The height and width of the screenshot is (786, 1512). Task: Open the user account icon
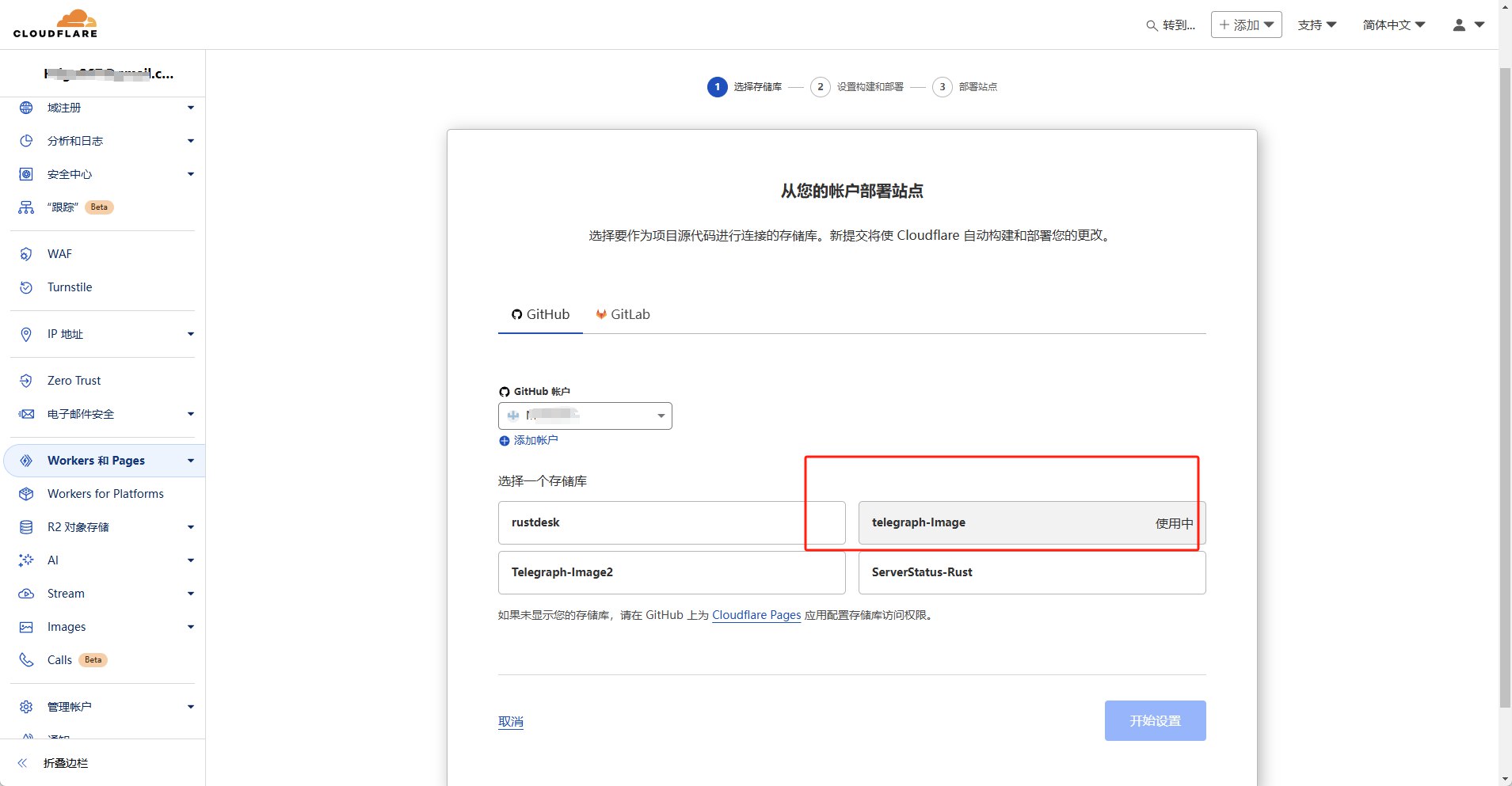(x=1459, y=25)
